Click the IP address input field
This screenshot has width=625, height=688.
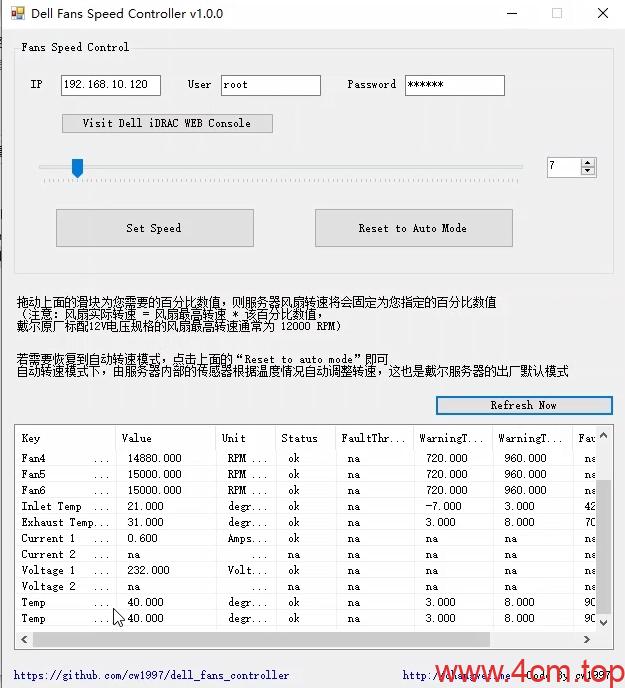[x=110, y=85]
